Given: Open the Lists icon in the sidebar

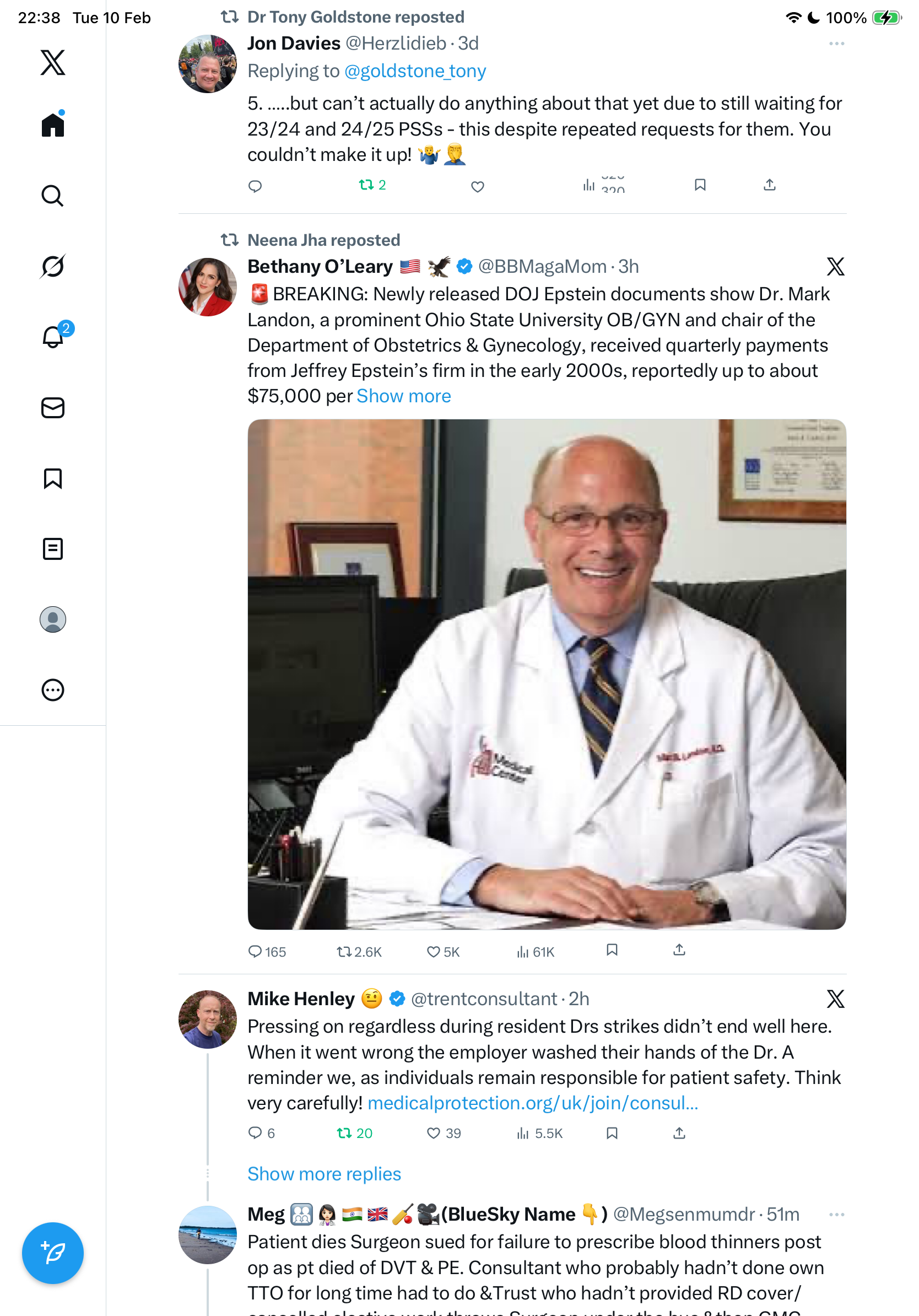Looking at the screenshot, I should pos(53,548).
